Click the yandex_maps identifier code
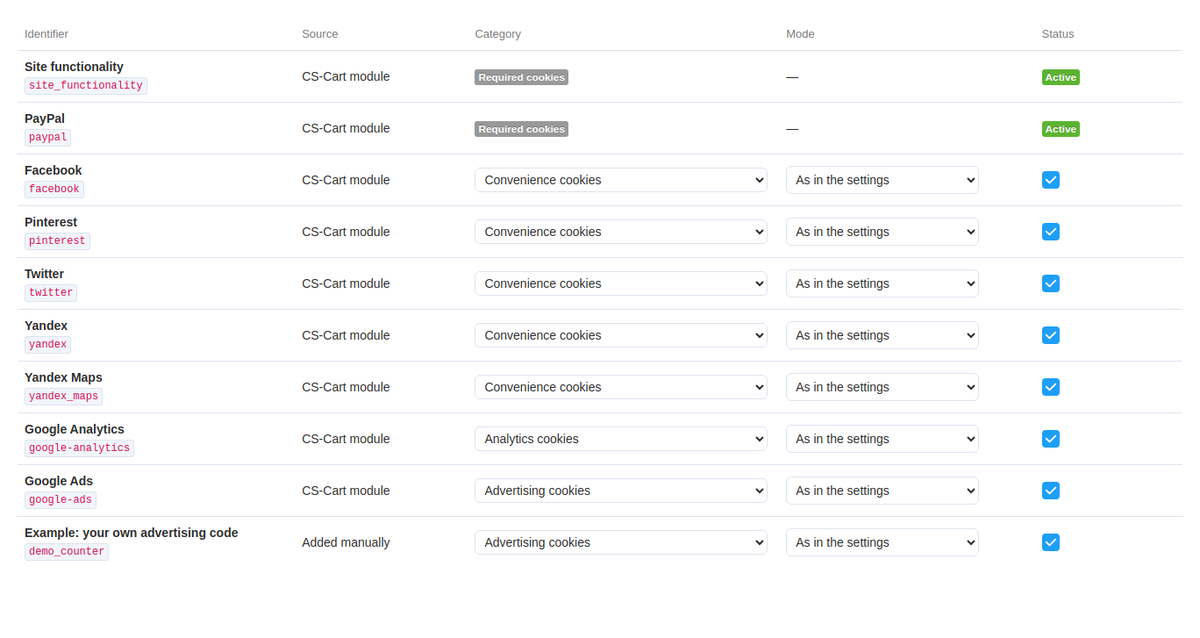The height and width of the screenshot is (638, 1200). coord(64,396)
